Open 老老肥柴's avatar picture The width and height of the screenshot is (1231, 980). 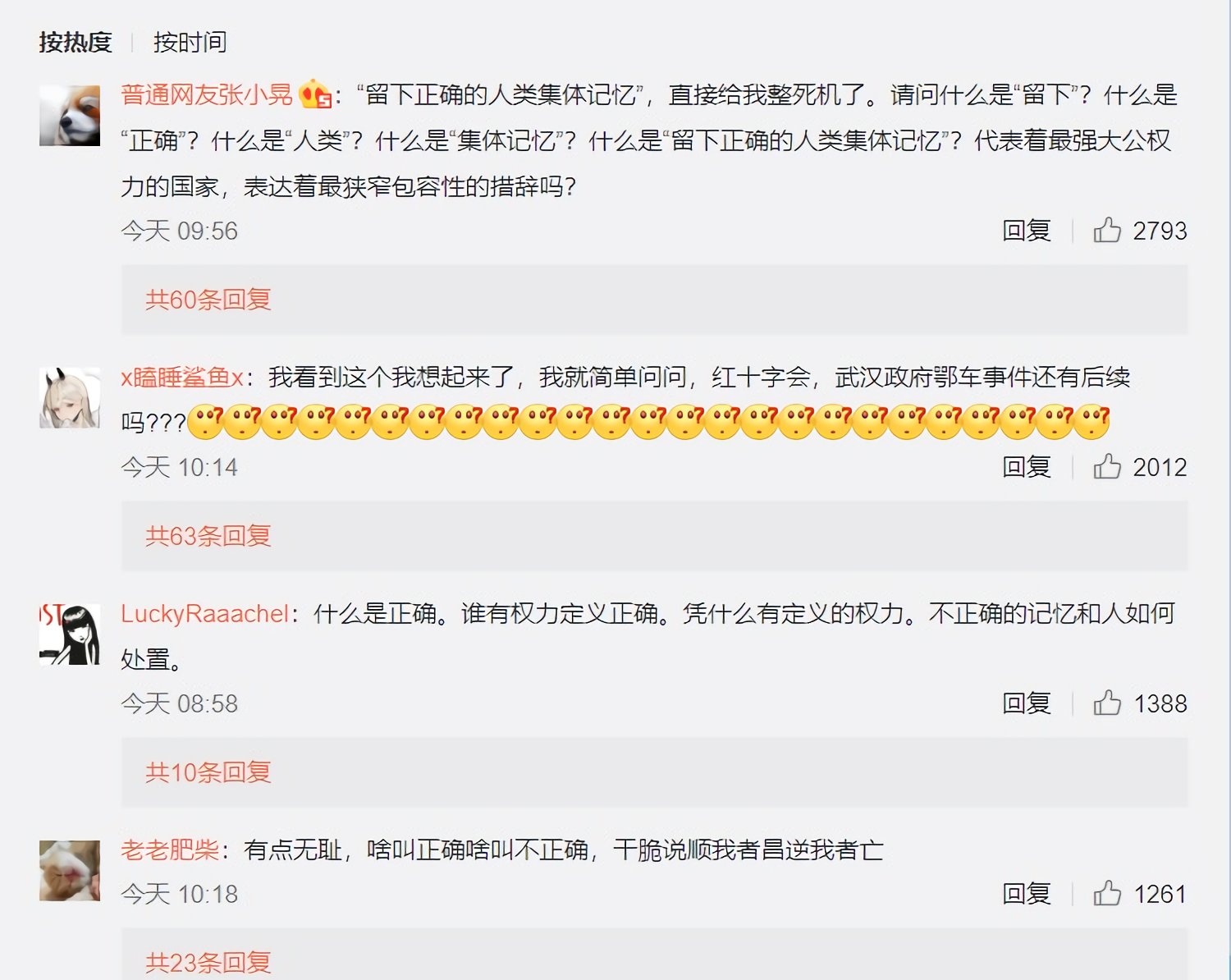[70, 871]
